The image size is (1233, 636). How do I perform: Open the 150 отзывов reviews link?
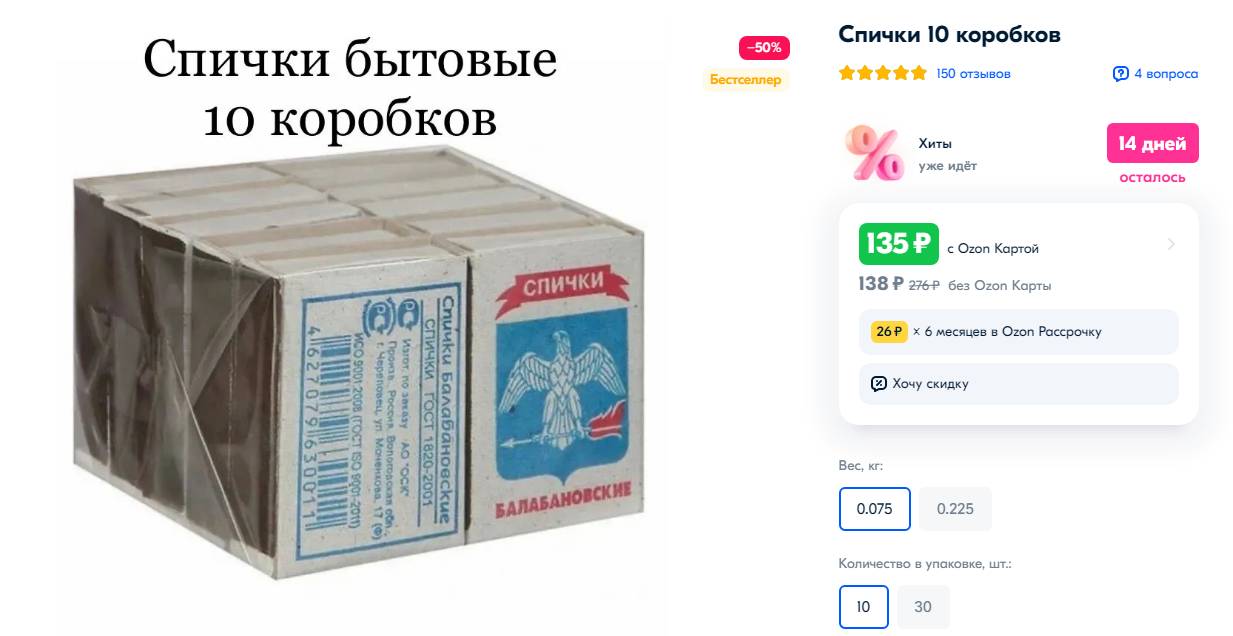[973, 74]
